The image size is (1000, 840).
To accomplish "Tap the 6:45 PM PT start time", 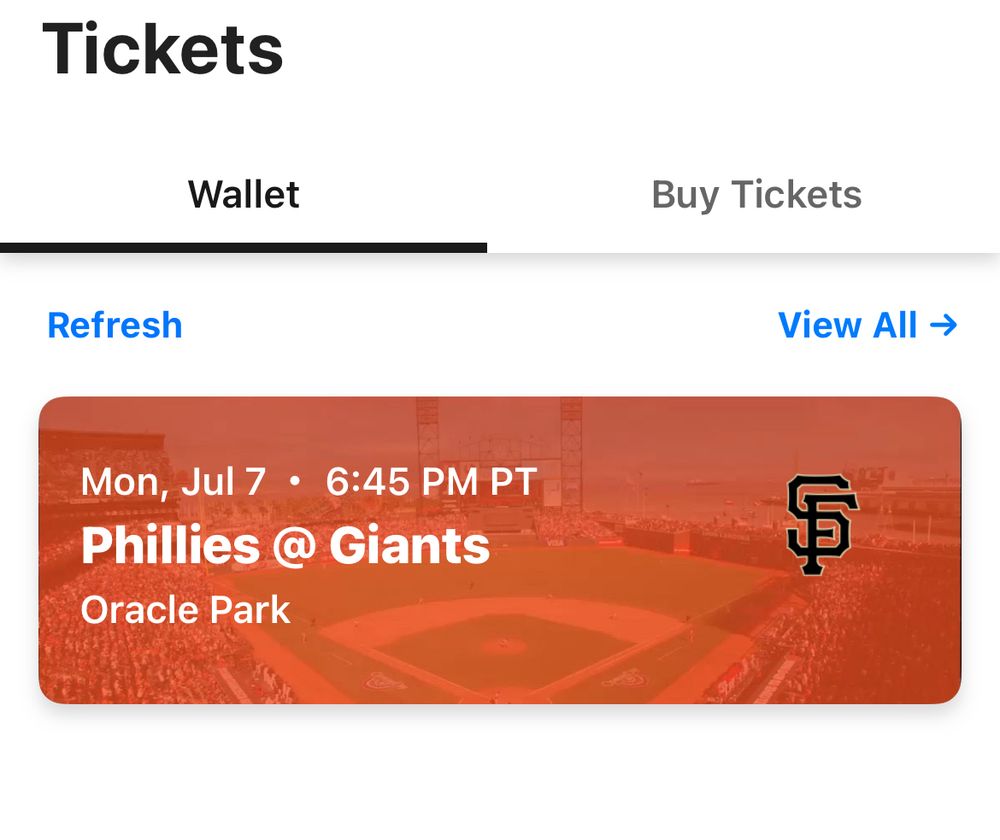I will point(431,482).
